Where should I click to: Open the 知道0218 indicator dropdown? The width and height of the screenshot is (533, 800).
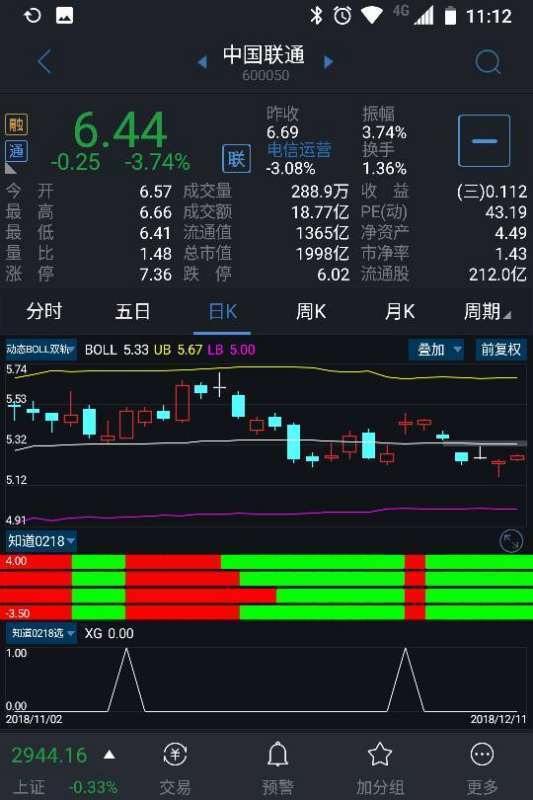click(41, 541)
